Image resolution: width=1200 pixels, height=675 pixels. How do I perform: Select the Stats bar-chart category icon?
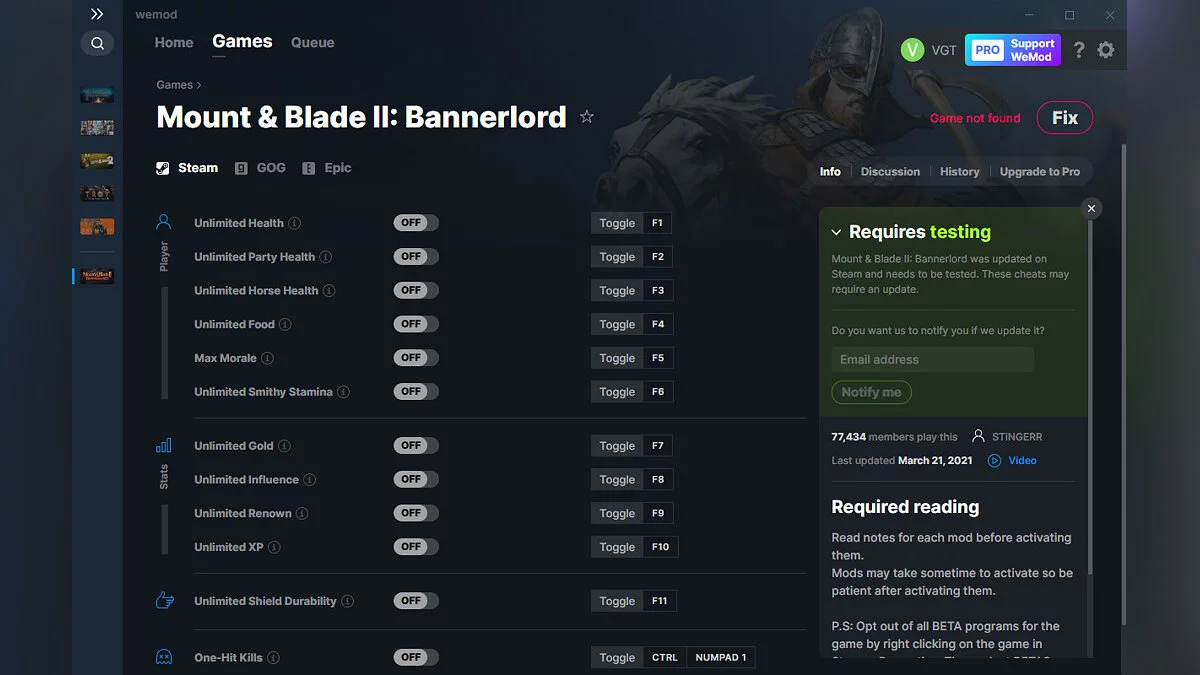coord(164,445)
